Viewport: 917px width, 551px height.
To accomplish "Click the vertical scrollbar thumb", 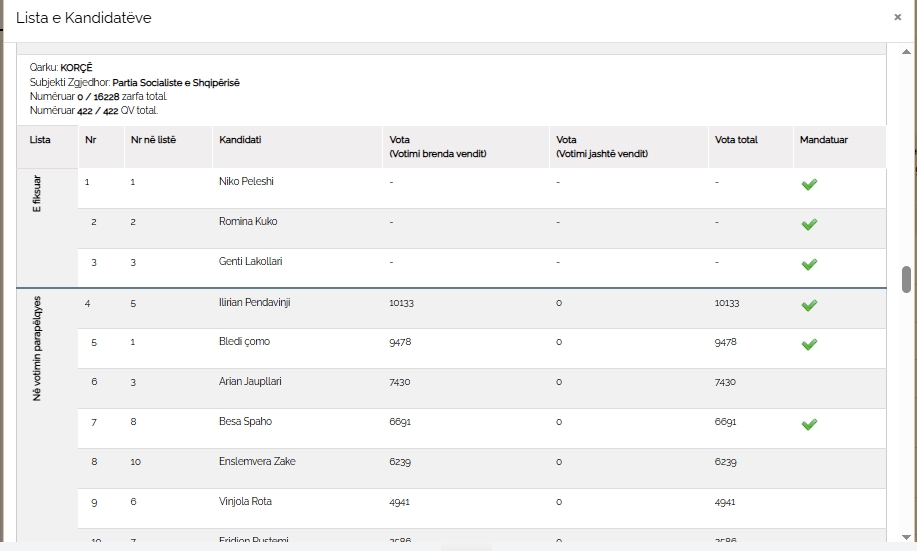I will point(906,279).
